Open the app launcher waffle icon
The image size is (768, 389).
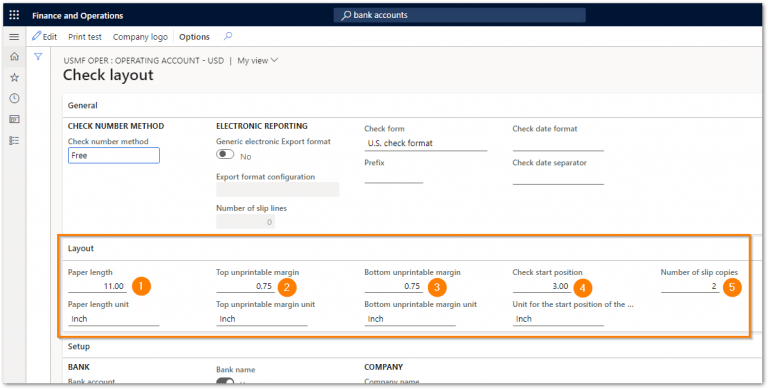pyautogui.click(x=14, y=15)
